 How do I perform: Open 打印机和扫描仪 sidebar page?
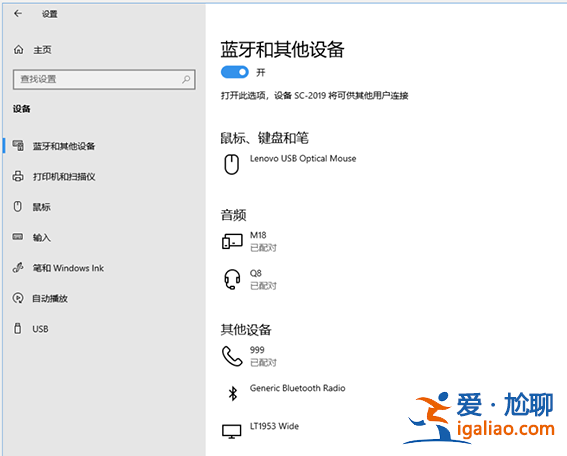[x=64, y=176]
